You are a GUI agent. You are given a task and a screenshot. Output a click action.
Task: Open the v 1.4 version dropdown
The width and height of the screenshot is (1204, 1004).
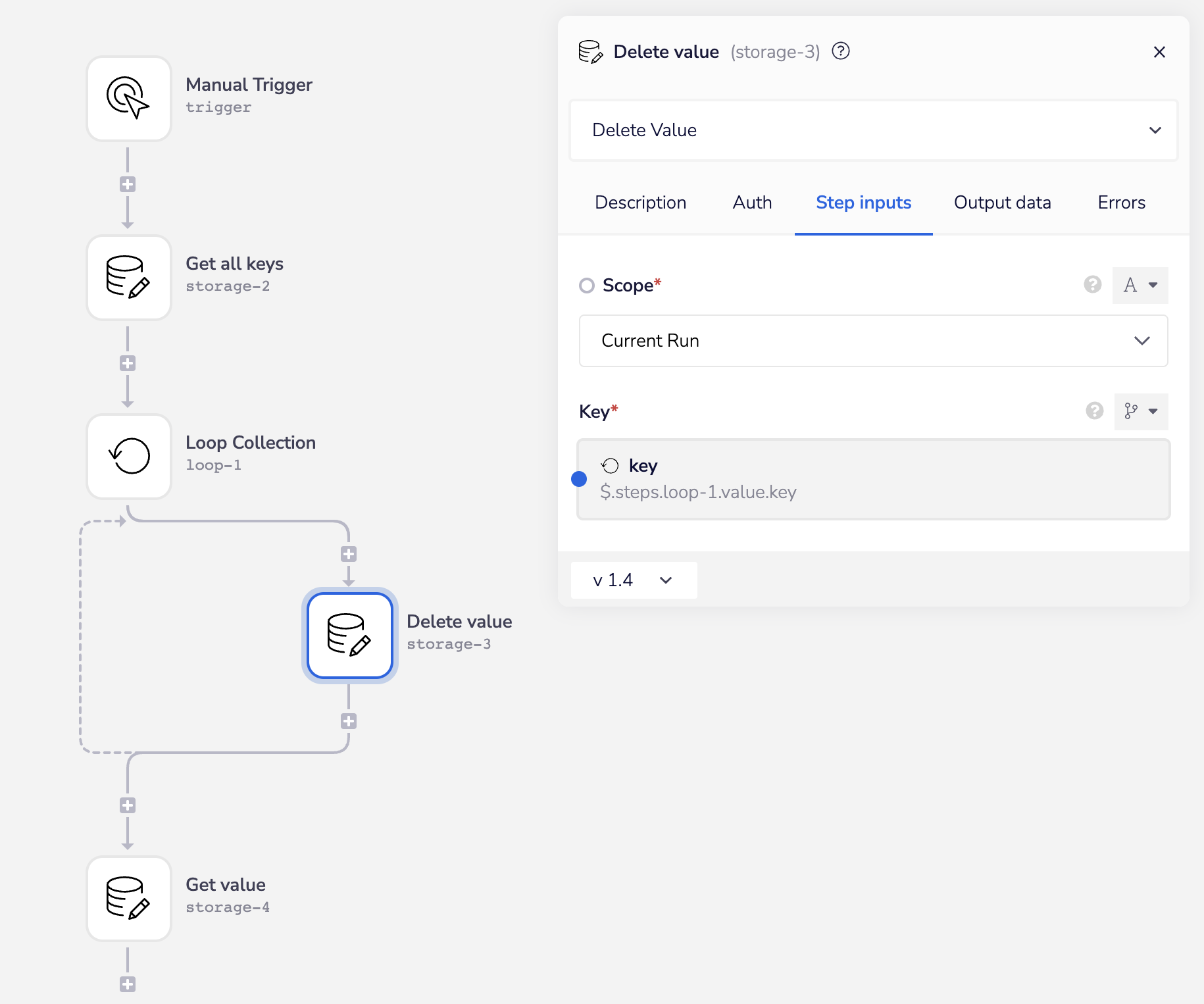633,580
